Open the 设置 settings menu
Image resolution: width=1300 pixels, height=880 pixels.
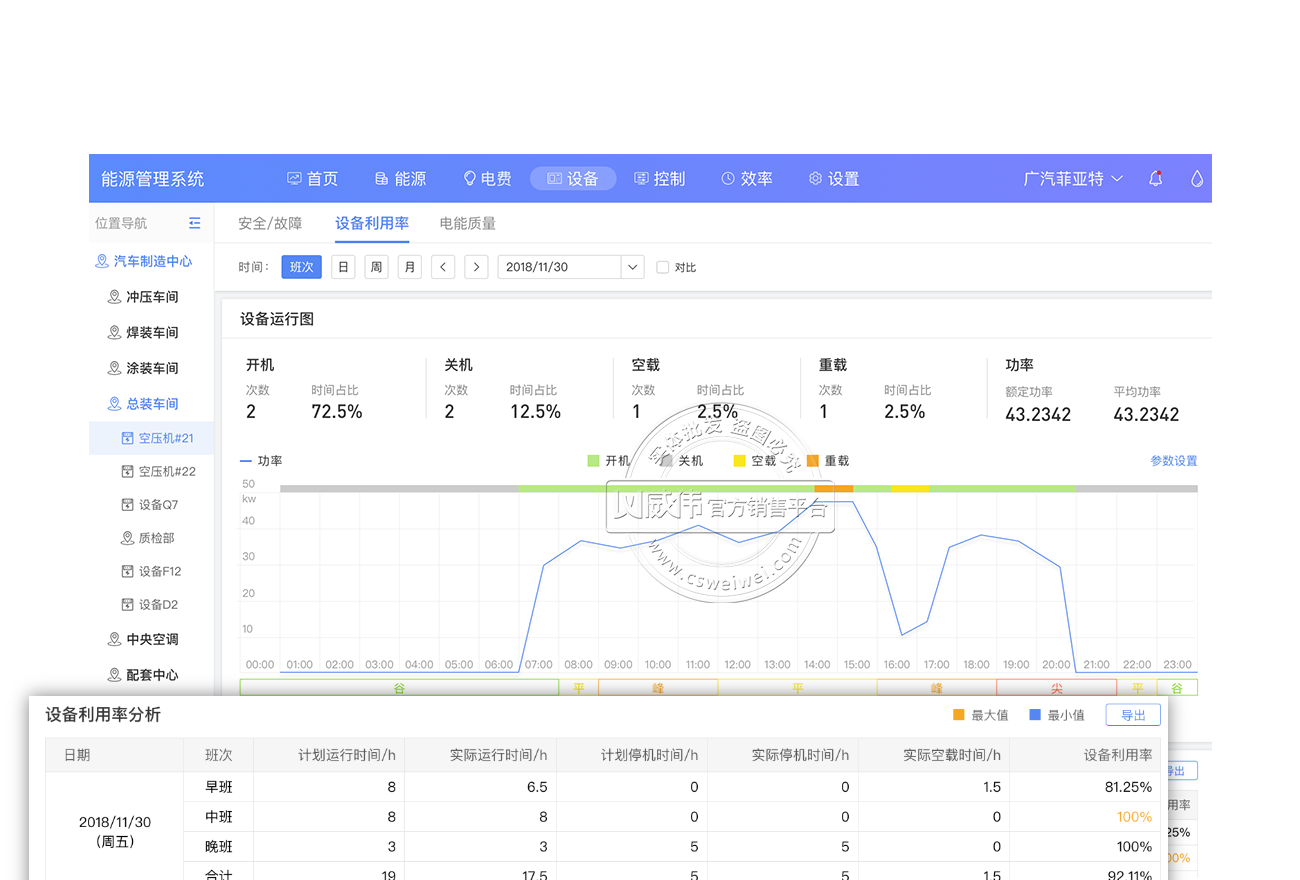[834, 179]
